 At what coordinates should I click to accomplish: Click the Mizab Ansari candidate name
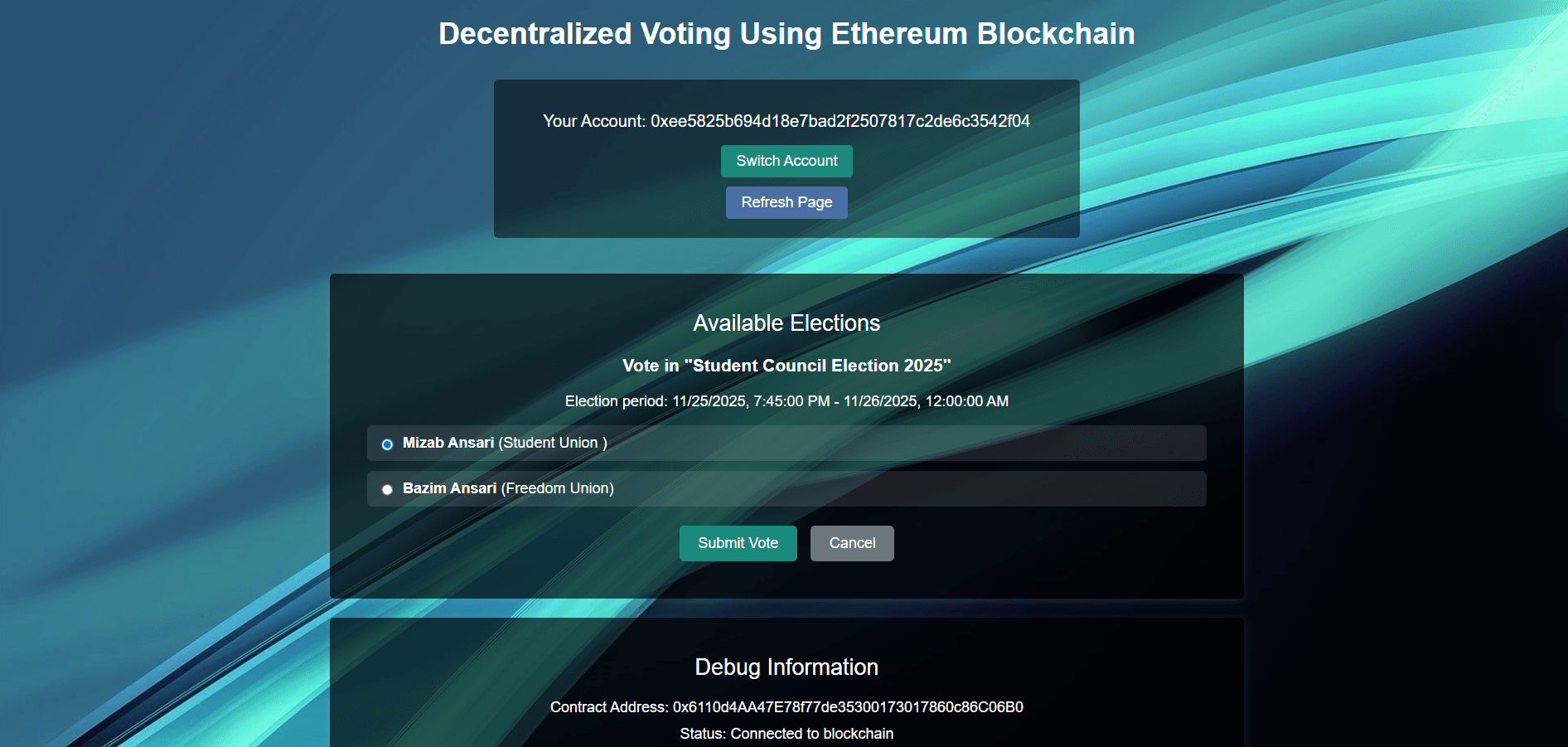tap(448, 443)
